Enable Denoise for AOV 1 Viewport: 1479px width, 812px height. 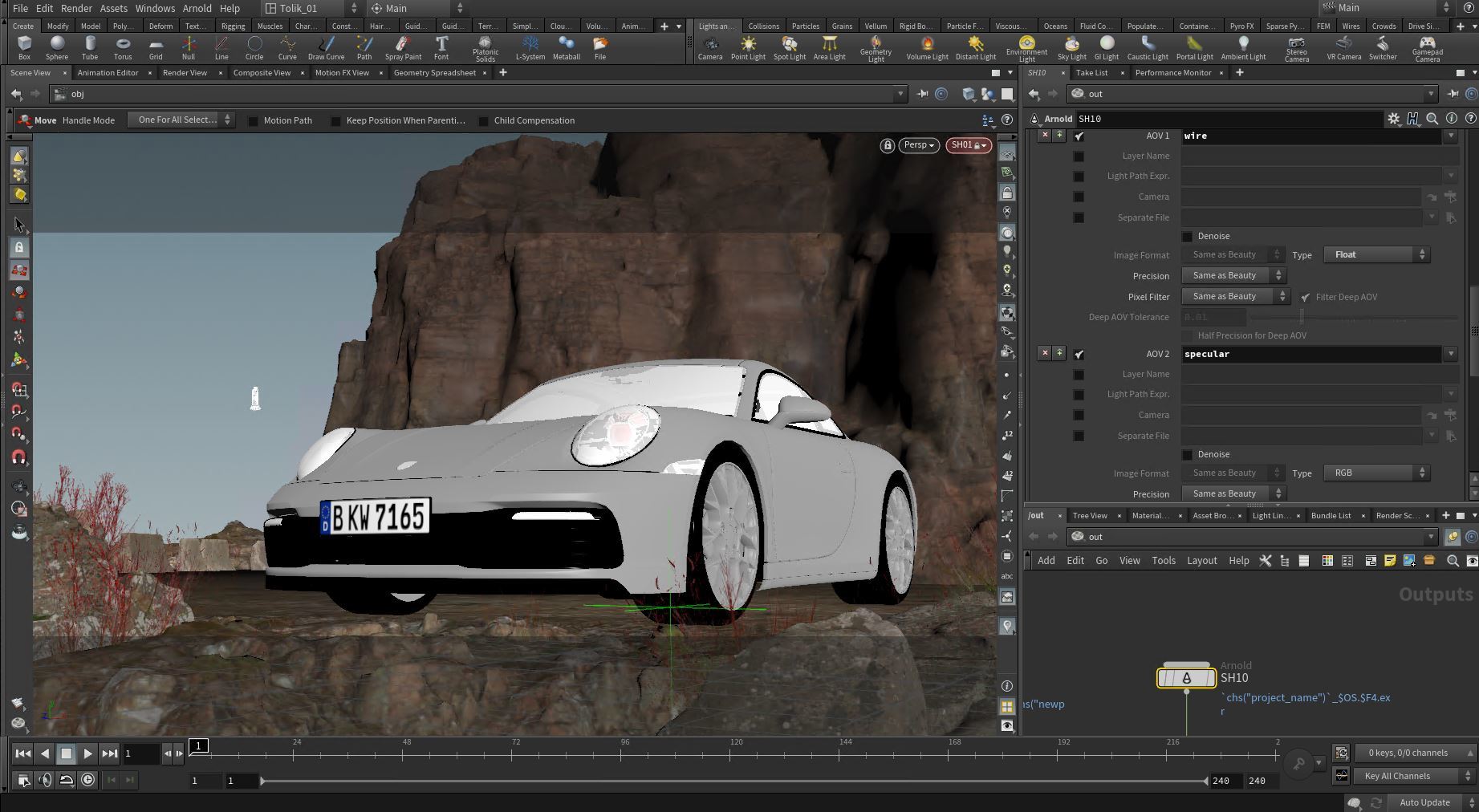(1188, 237)
